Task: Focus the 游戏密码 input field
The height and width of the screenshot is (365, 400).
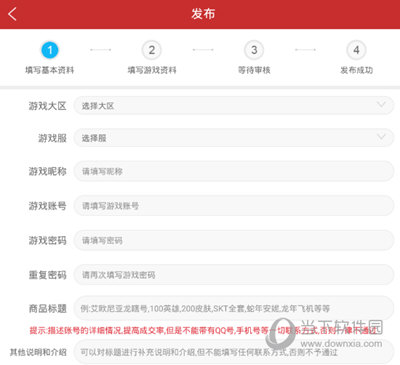Action: [x=234, y=240]
